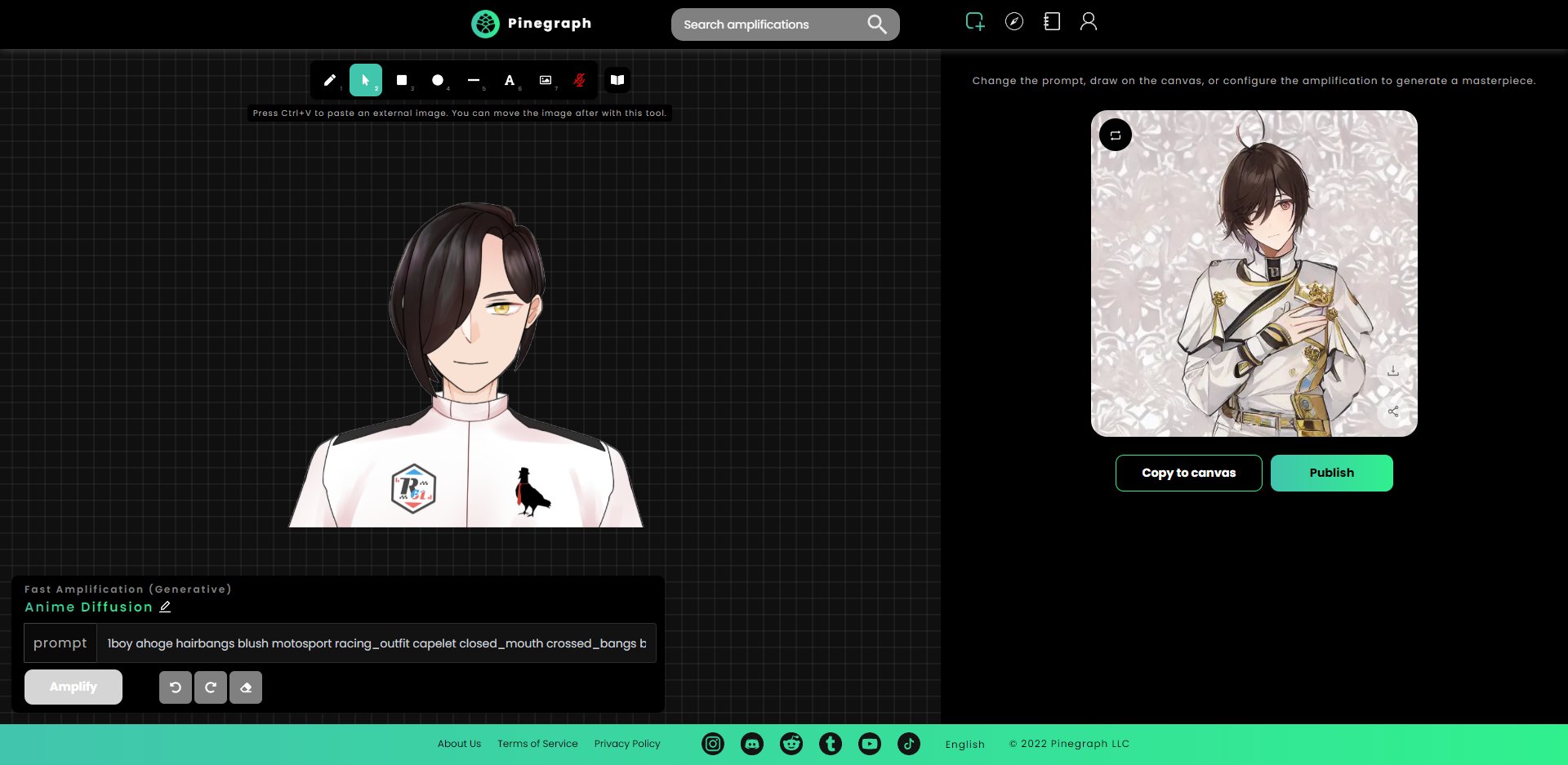The image size is (1568, 765).
Task: Open the compass explore page
Action: click(1014, 22)
